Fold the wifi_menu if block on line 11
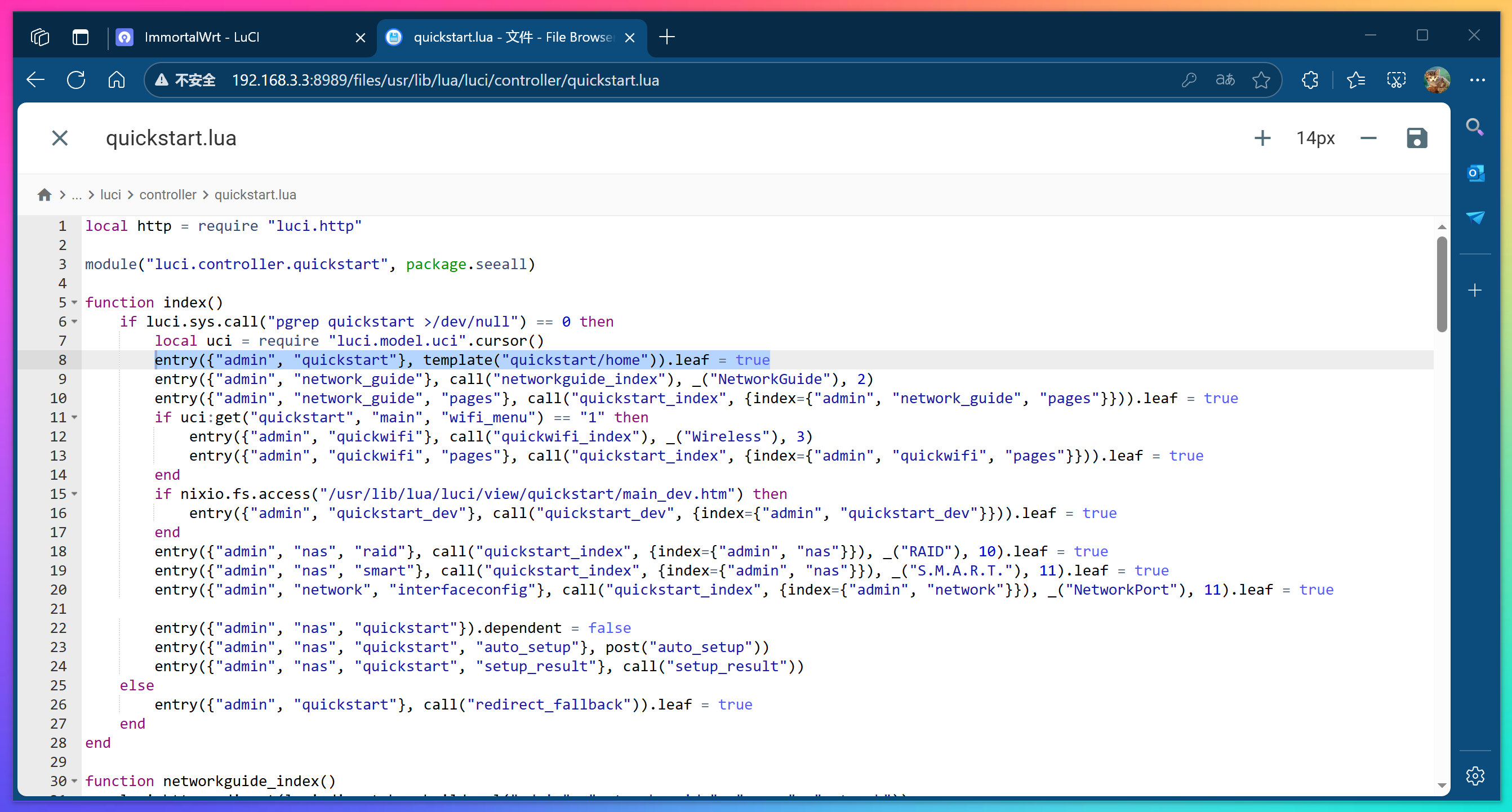 point(74,418)
